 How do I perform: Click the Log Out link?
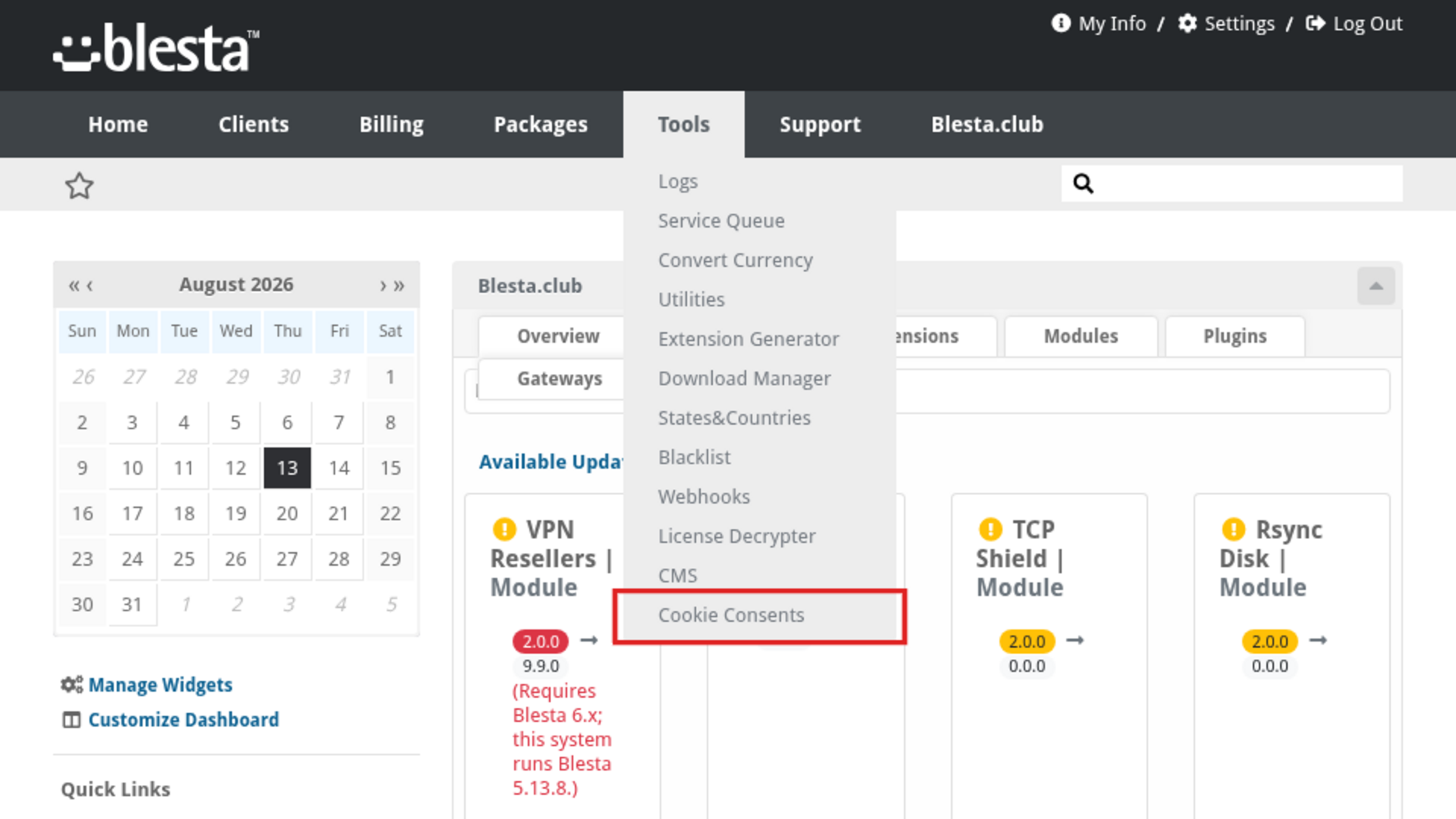click(1367, 24)
